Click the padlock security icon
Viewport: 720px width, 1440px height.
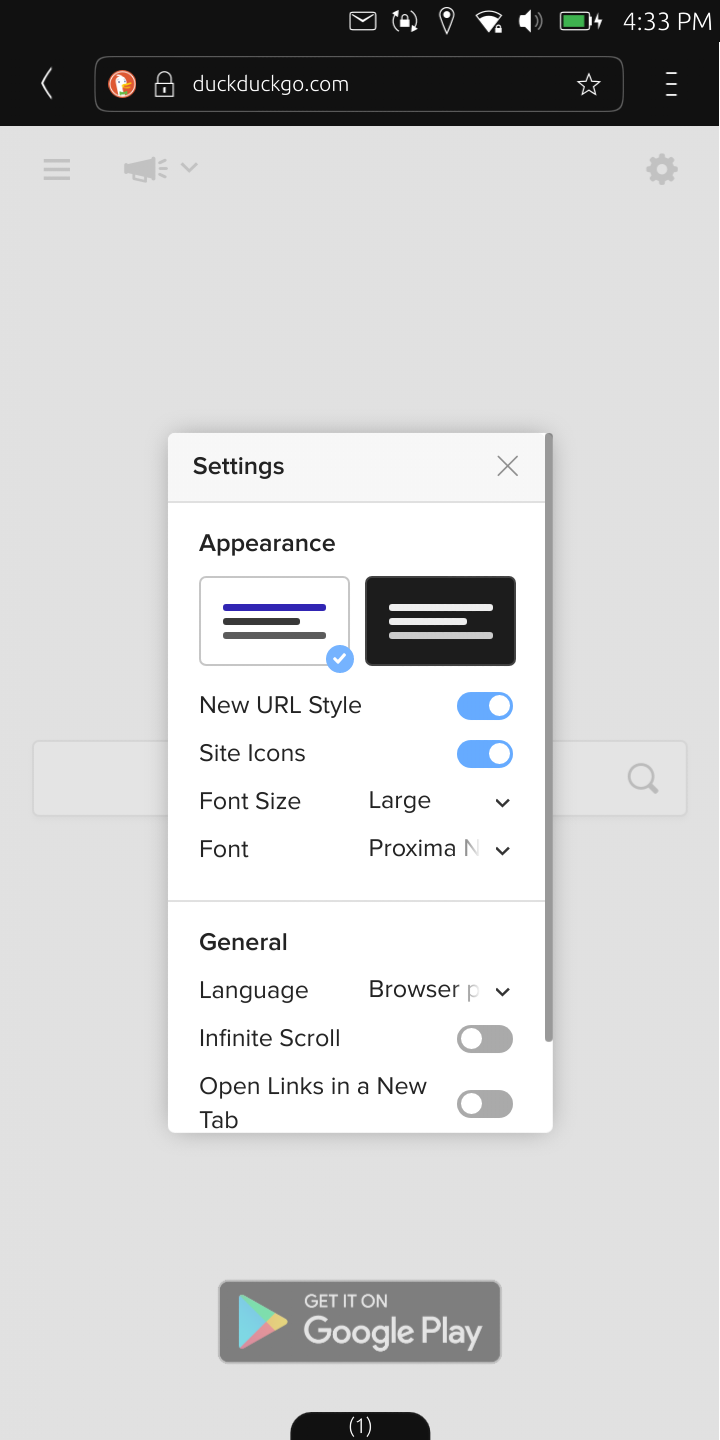(164, 84)
